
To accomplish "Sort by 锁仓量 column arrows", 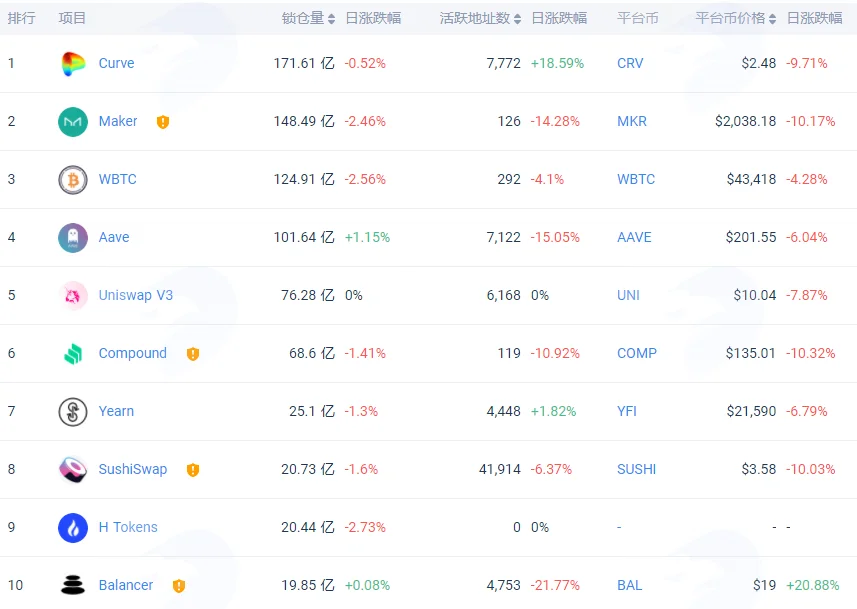I will 331,19.
